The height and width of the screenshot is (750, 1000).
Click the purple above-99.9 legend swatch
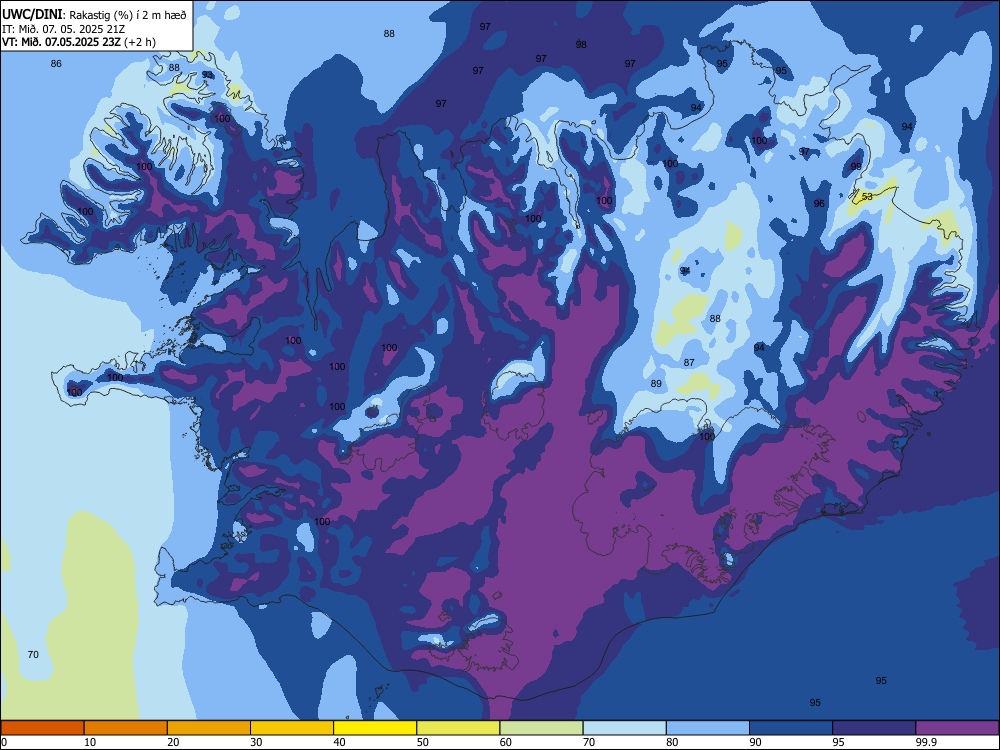click(x=957, y=728)
